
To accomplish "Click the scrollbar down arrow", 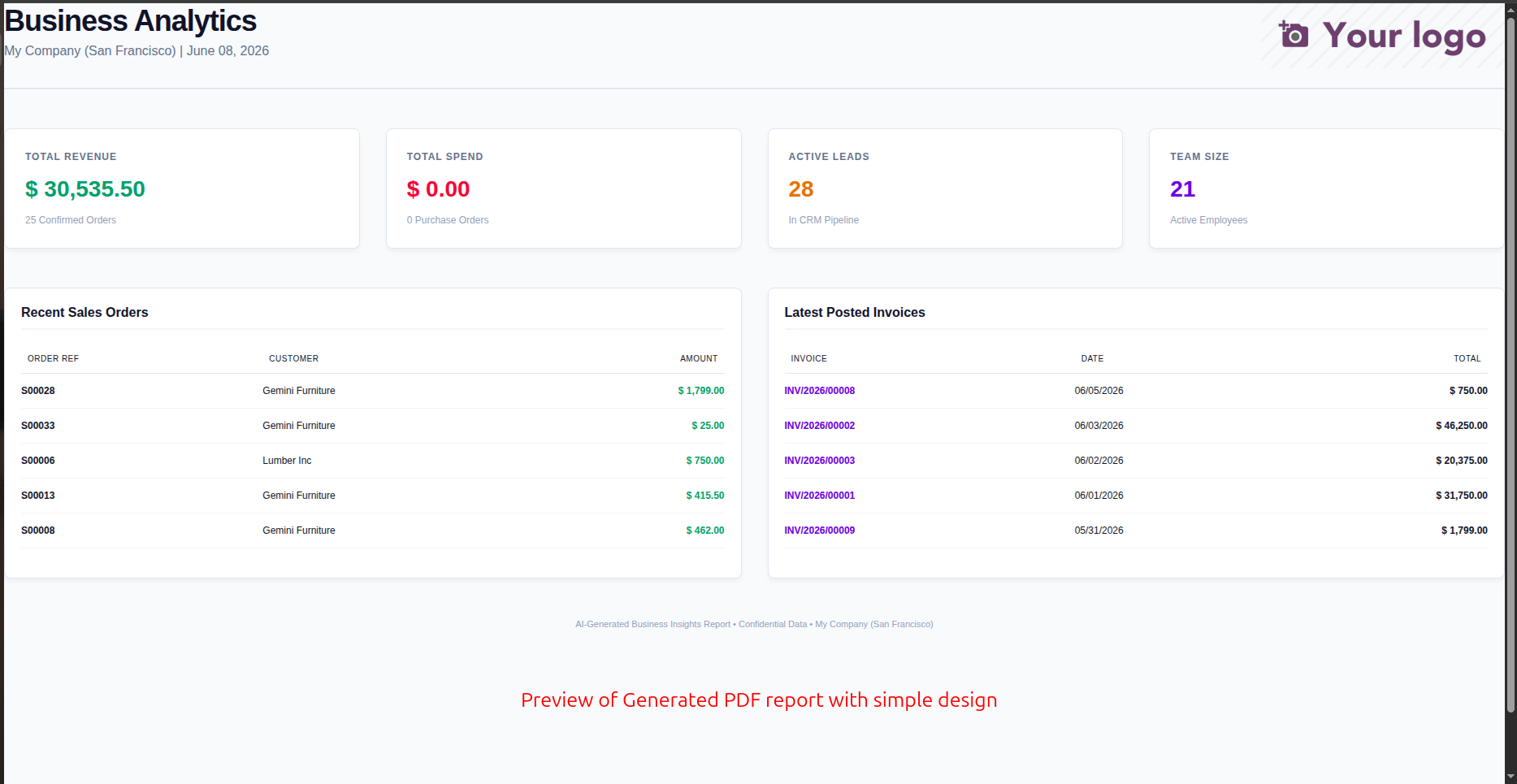I will coord(1510,777).
